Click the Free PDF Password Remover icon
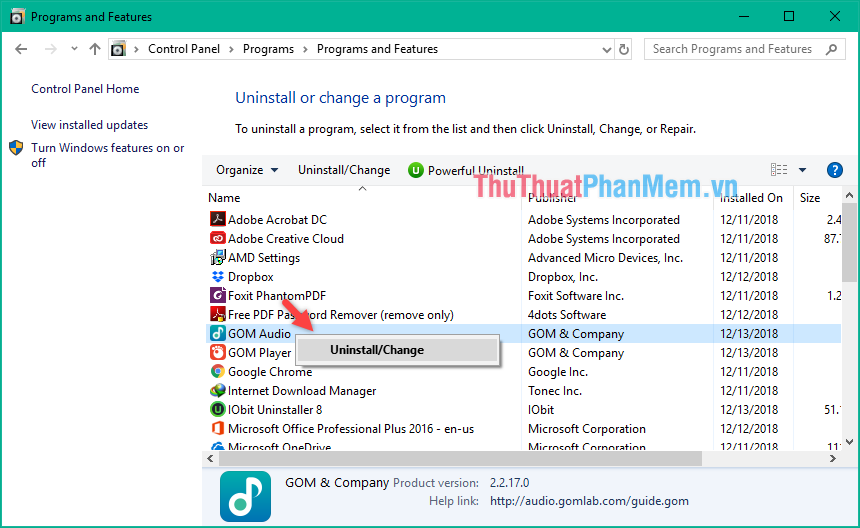 coord(218,315)
